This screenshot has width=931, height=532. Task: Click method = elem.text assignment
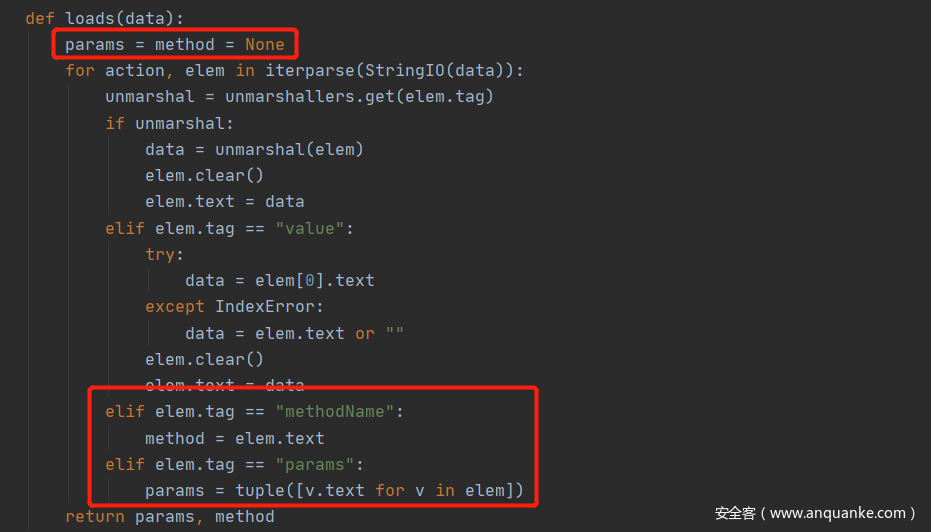pos(235,439)
